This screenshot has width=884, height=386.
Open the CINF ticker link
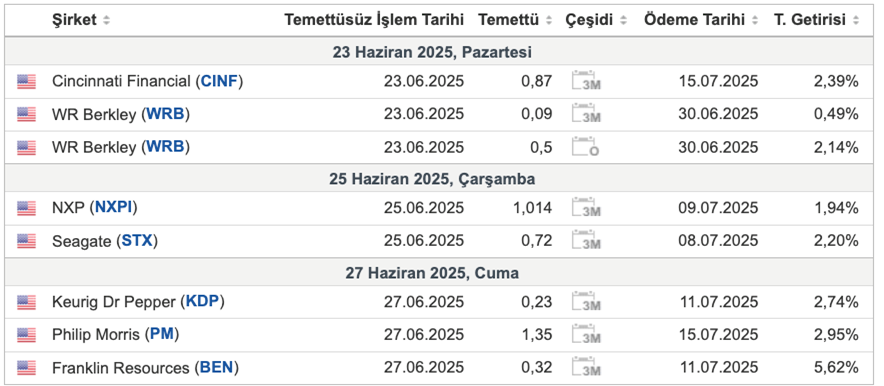coord(219,82)
